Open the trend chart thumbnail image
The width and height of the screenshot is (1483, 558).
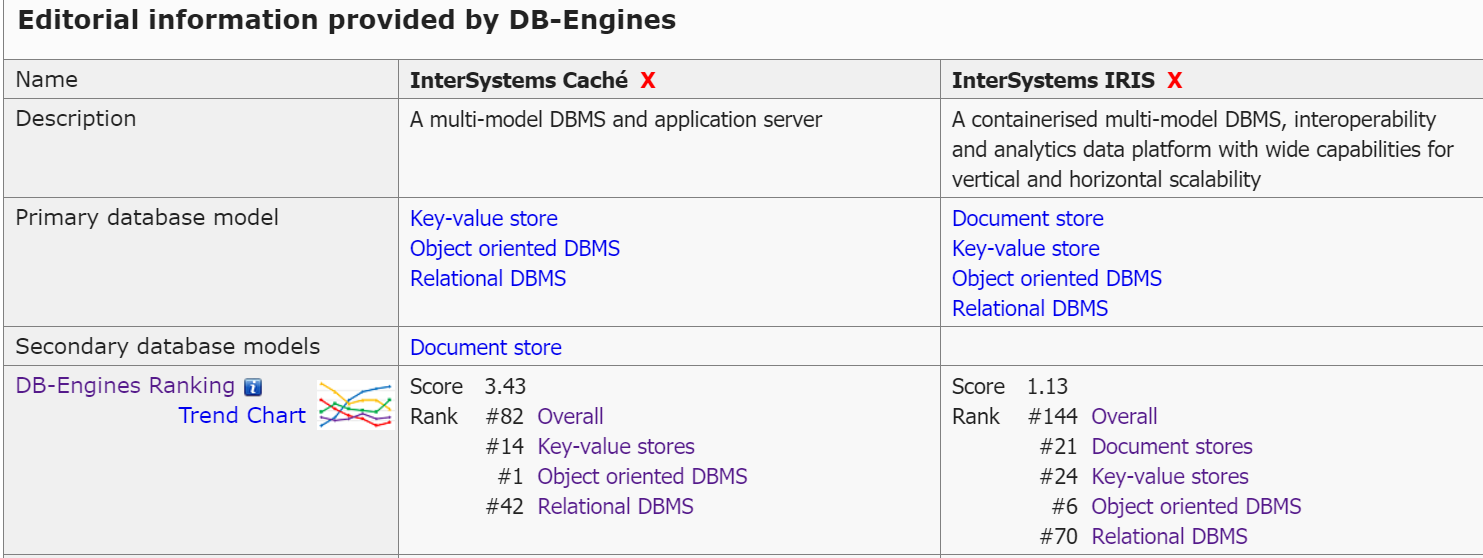[355, 404]
